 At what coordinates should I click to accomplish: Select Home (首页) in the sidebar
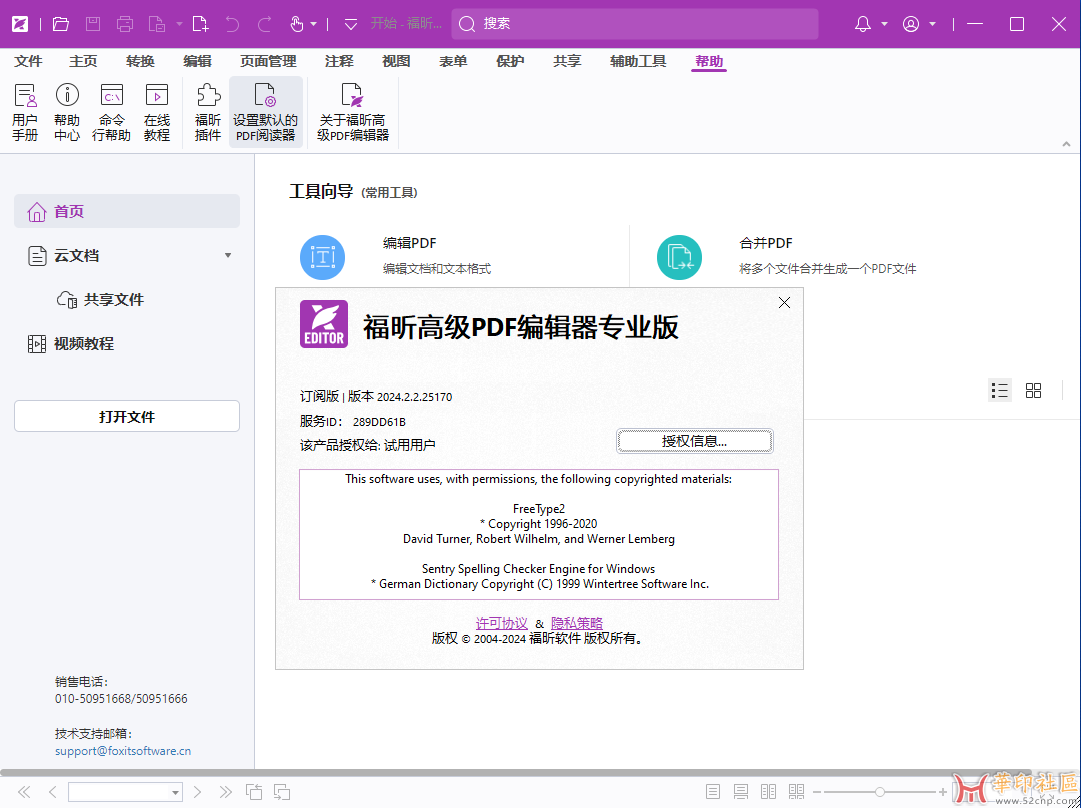(127, 211)
